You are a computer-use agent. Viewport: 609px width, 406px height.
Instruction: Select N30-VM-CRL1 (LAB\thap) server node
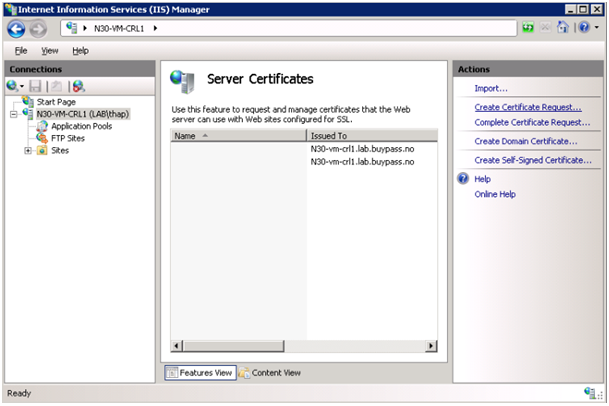[x=82, y=114]
